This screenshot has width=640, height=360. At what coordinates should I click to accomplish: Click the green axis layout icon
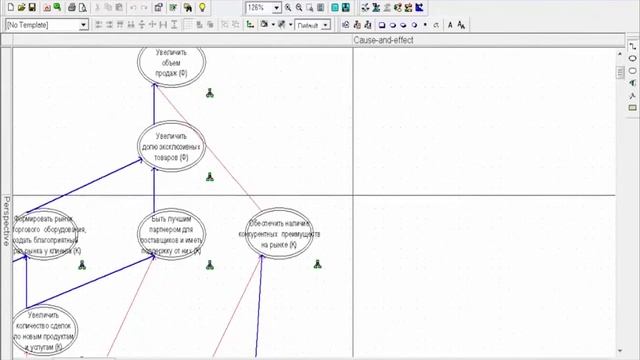250,25
